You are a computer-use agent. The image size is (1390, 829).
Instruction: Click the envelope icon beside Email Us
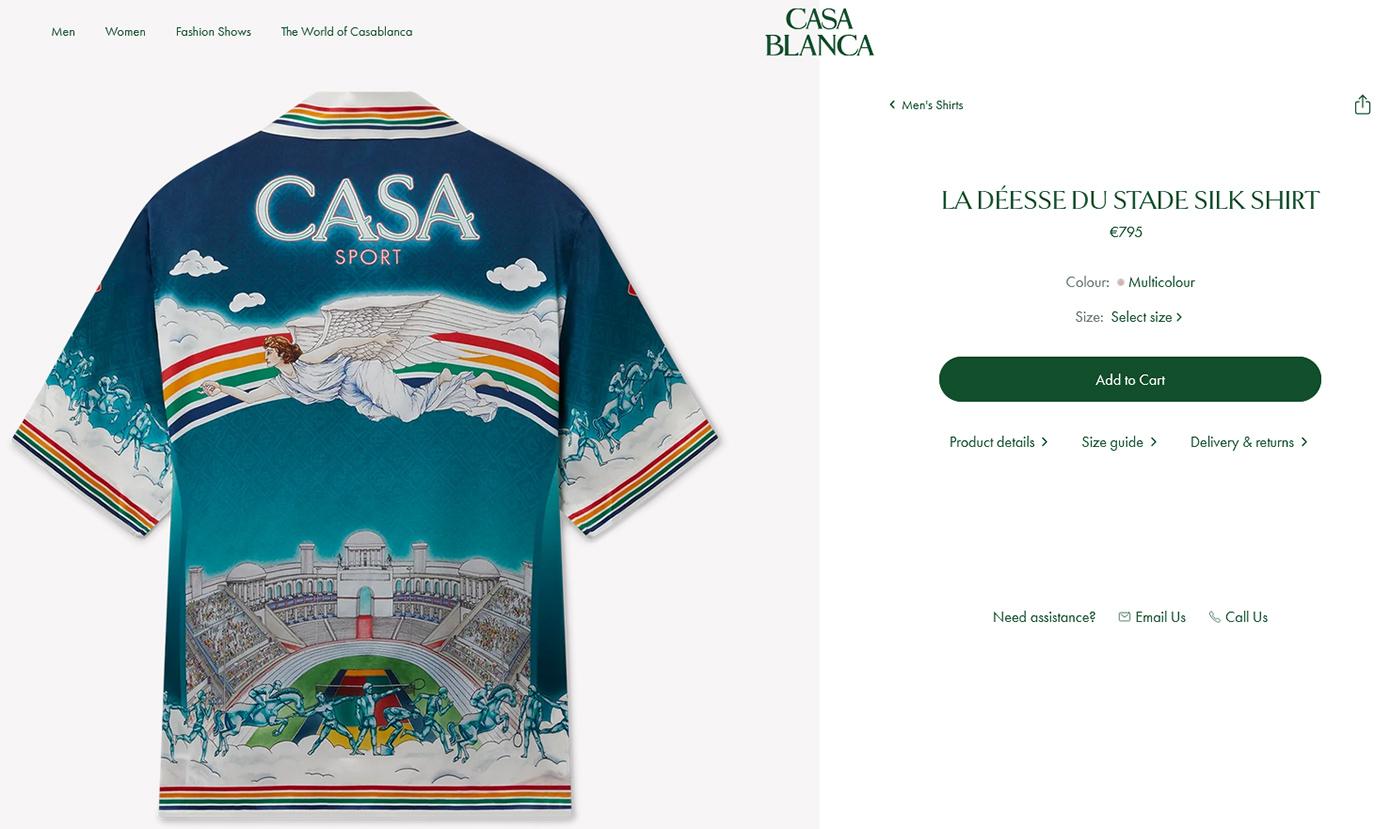pos(1124,617)
